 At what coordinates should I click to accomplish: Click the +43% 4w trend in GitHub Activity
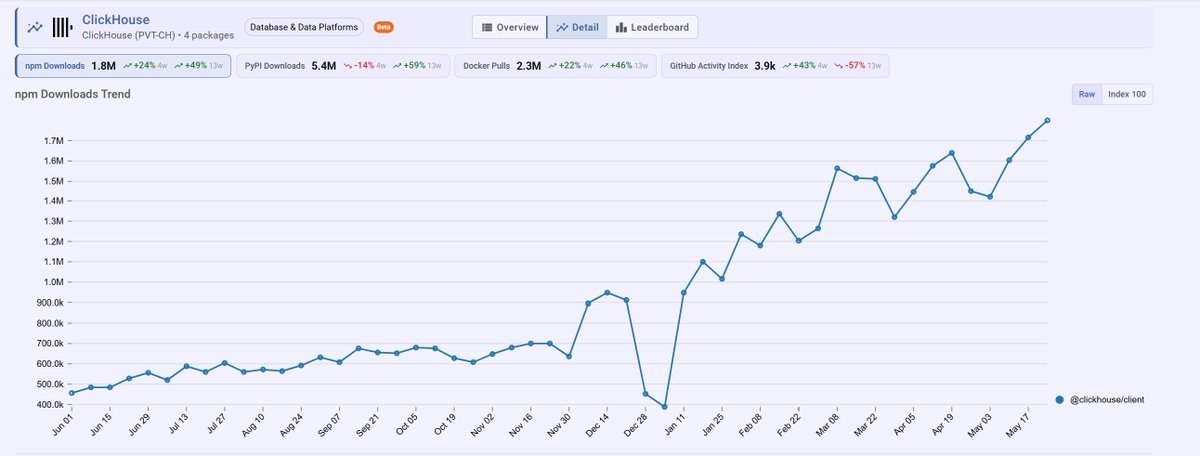tap(807, 66)
